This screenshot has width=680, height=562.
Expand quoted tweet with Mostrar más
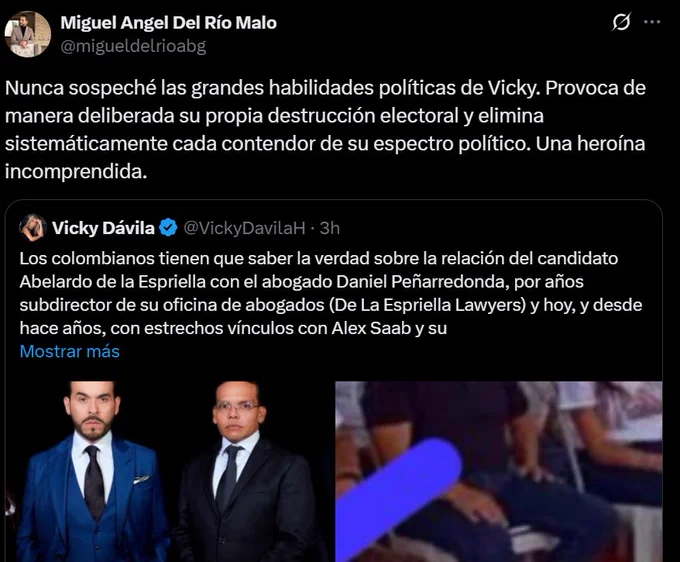tap(69, 351)
